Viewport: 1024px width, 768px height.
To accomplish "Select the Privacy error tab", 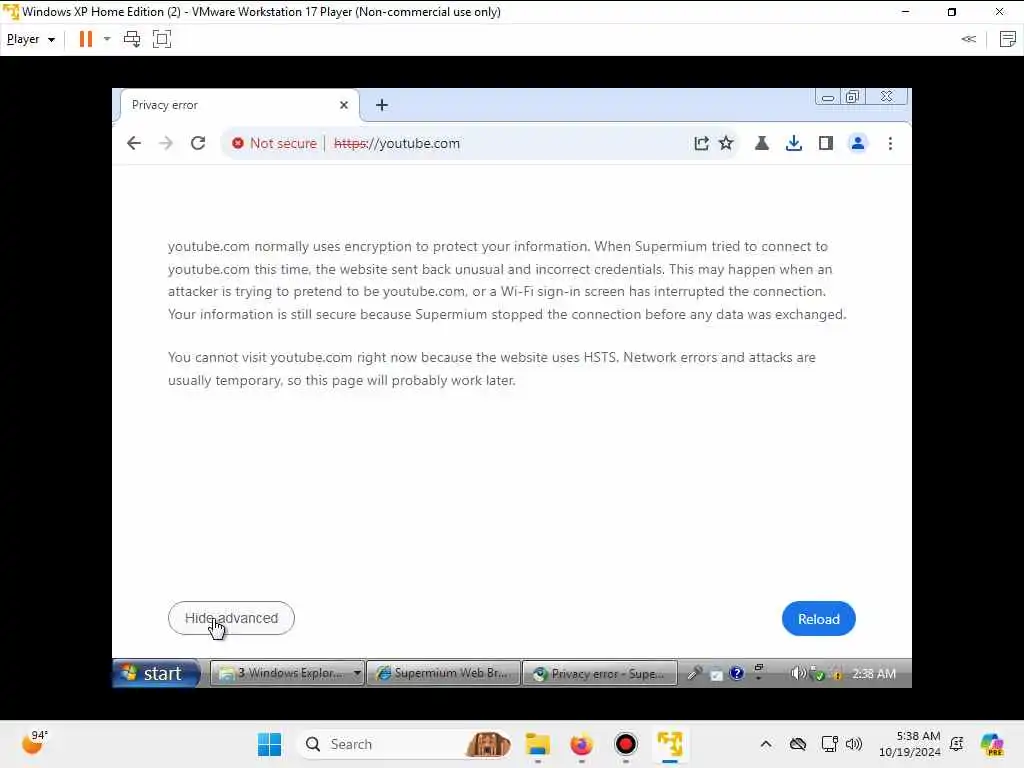I will [x=239, y=105].
